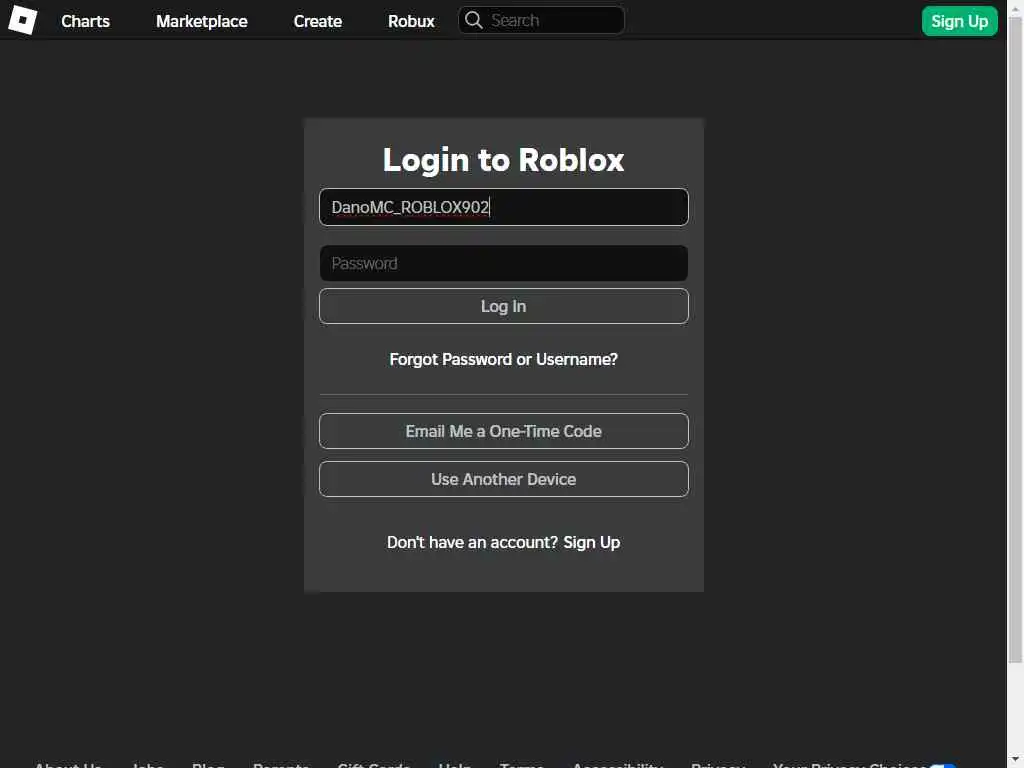1024x768 pixels.
Task: Click the vertical page scrollbar thumb
Action: tap(1015, 340)
